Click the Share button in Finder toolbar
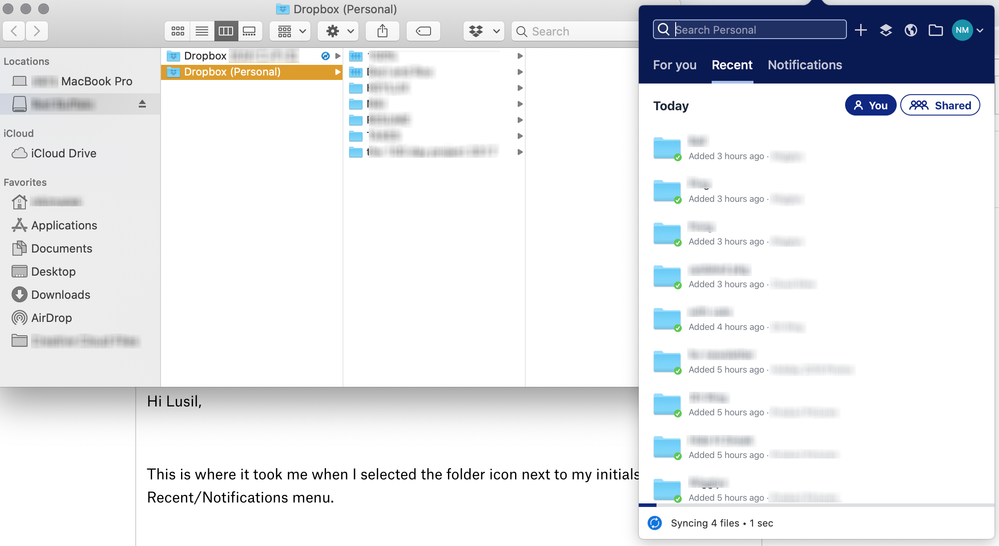 382,31
